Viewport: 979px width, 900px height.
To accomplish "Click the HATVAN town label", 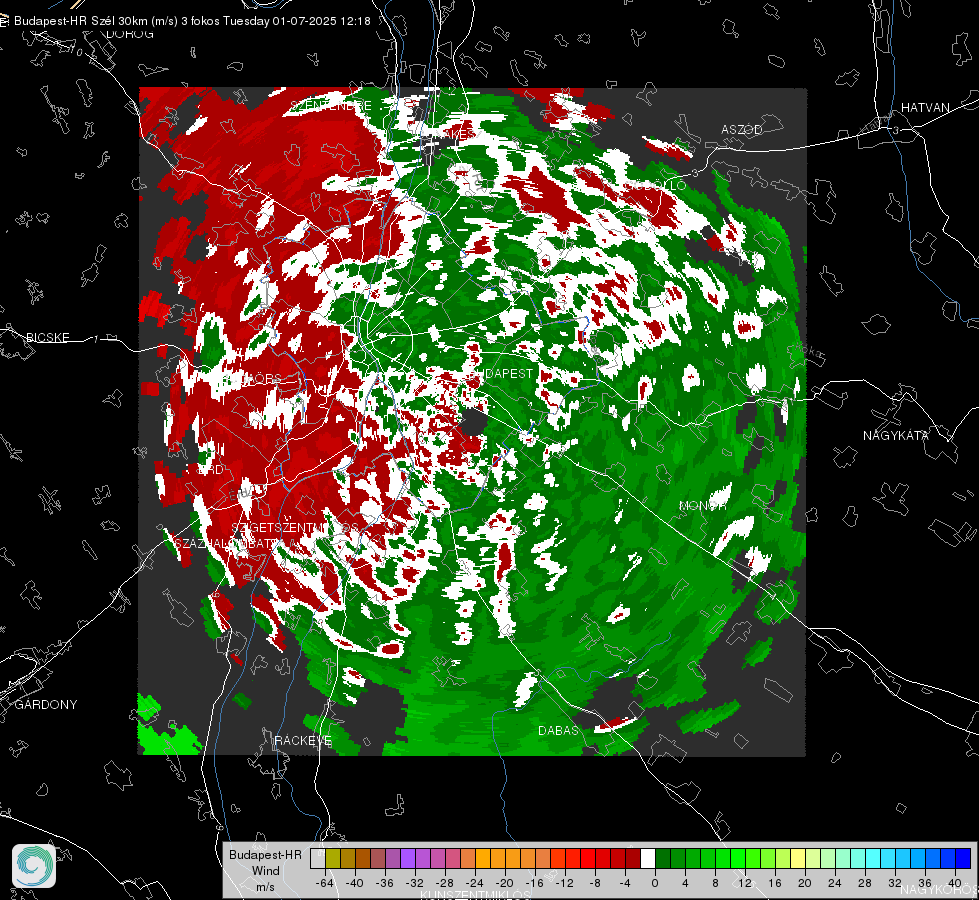I will pyautogui.click(x=925, y=107).
